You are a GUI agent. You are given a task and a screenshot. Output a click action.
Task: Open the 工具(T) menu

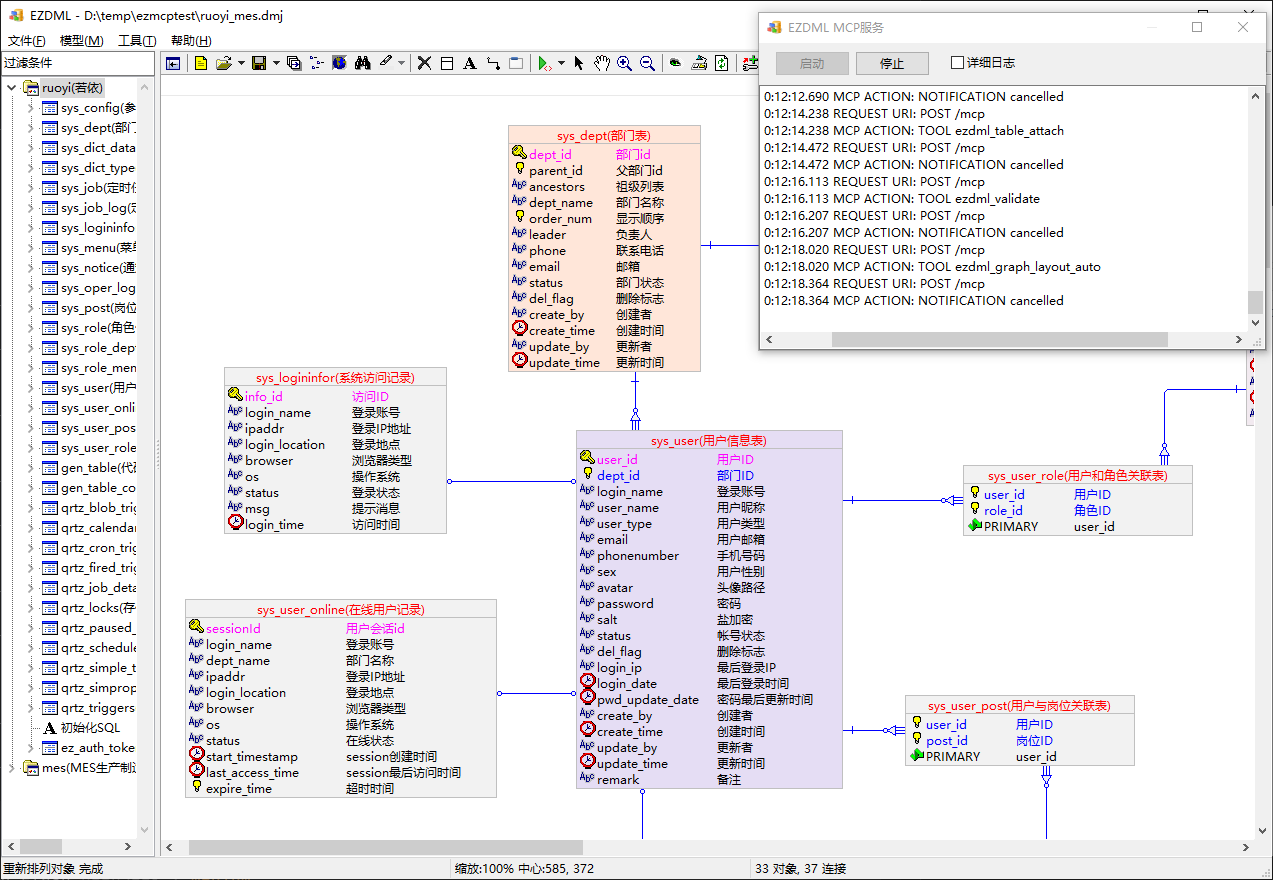pyautogui.click(x=137, y=41)
